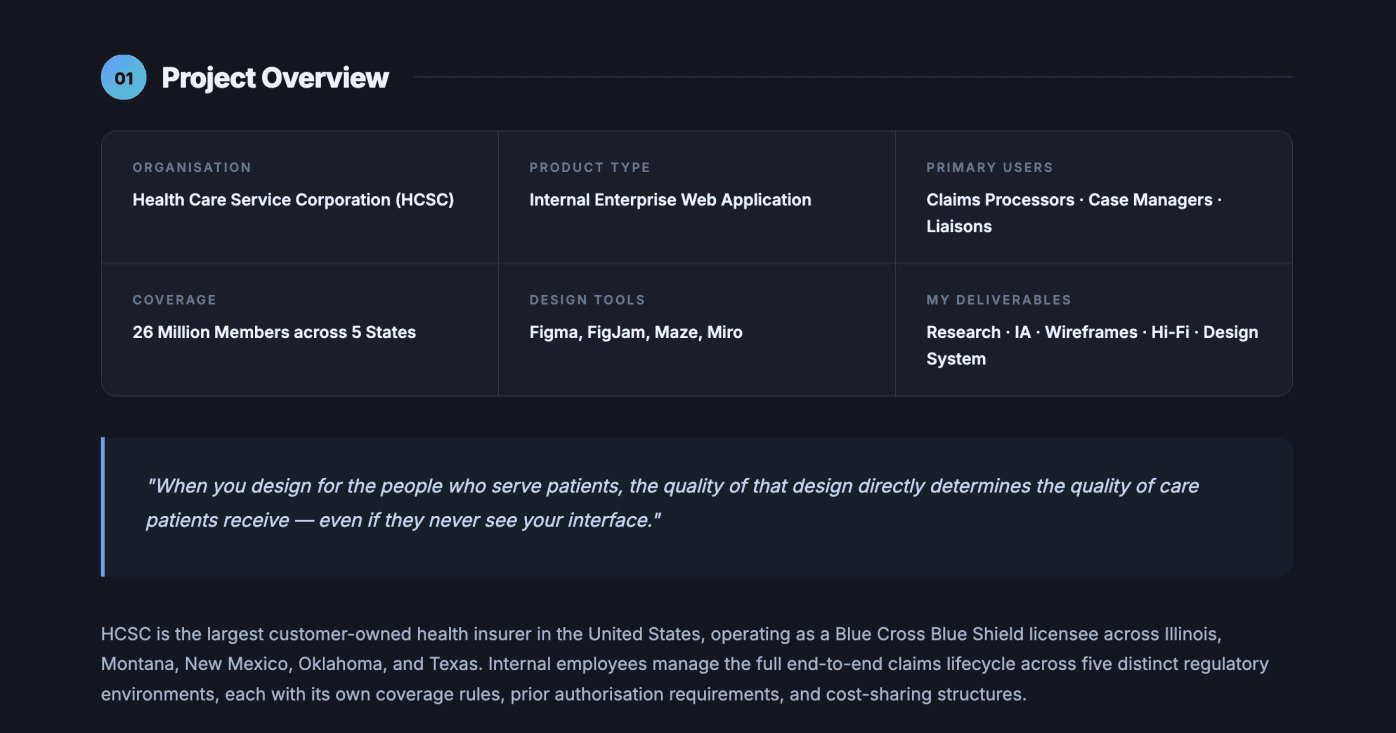
Task: Click Internal Enterprise Web Application value
Action: [x=670, y=200]
